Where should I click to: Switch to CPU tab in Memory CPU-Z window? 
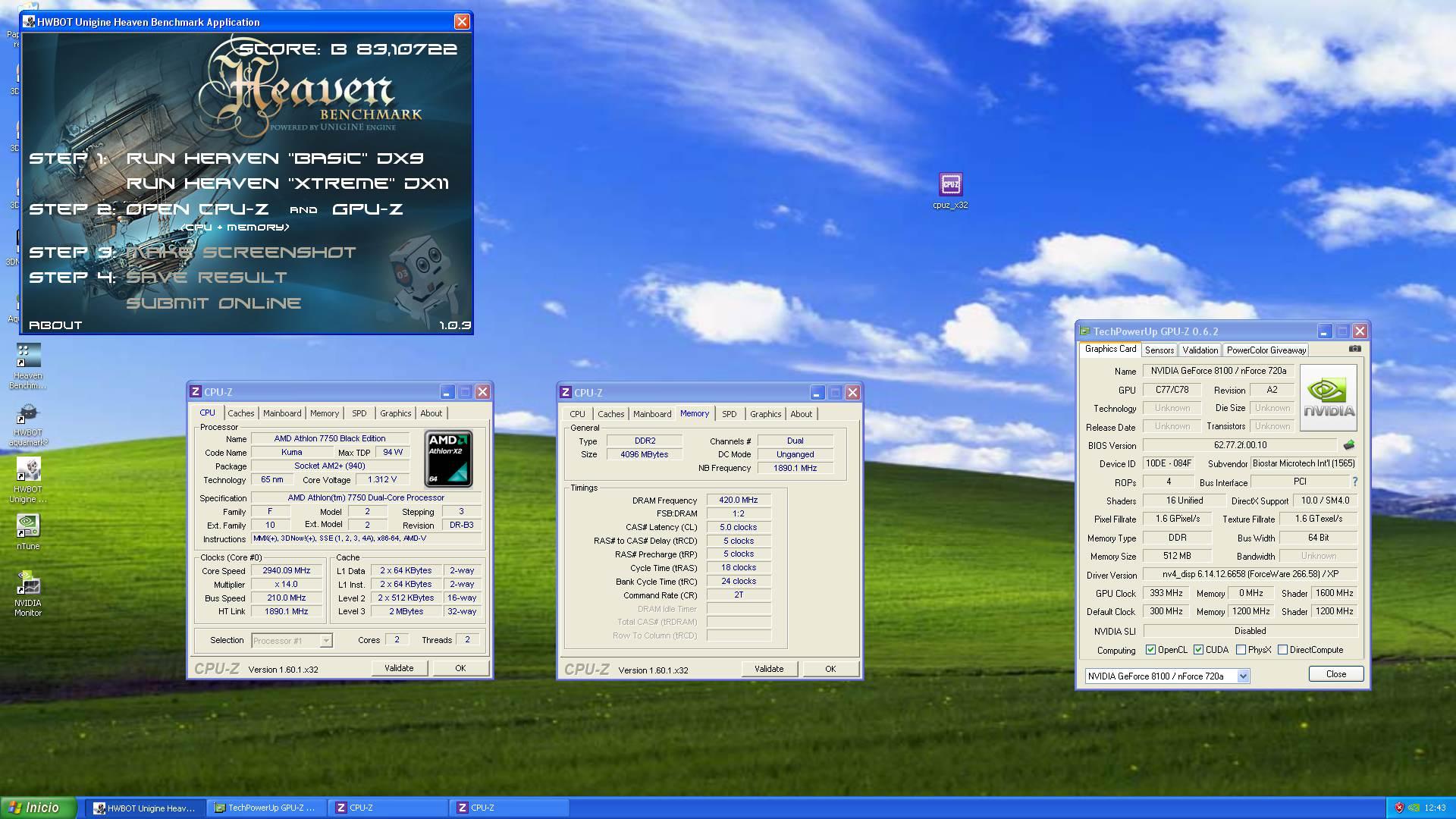(578, 414)
